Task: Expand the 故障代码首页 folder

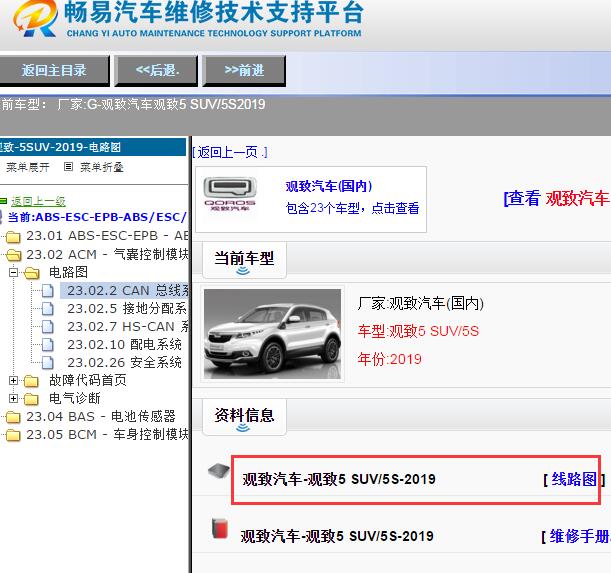Action: tap(14, 380)
